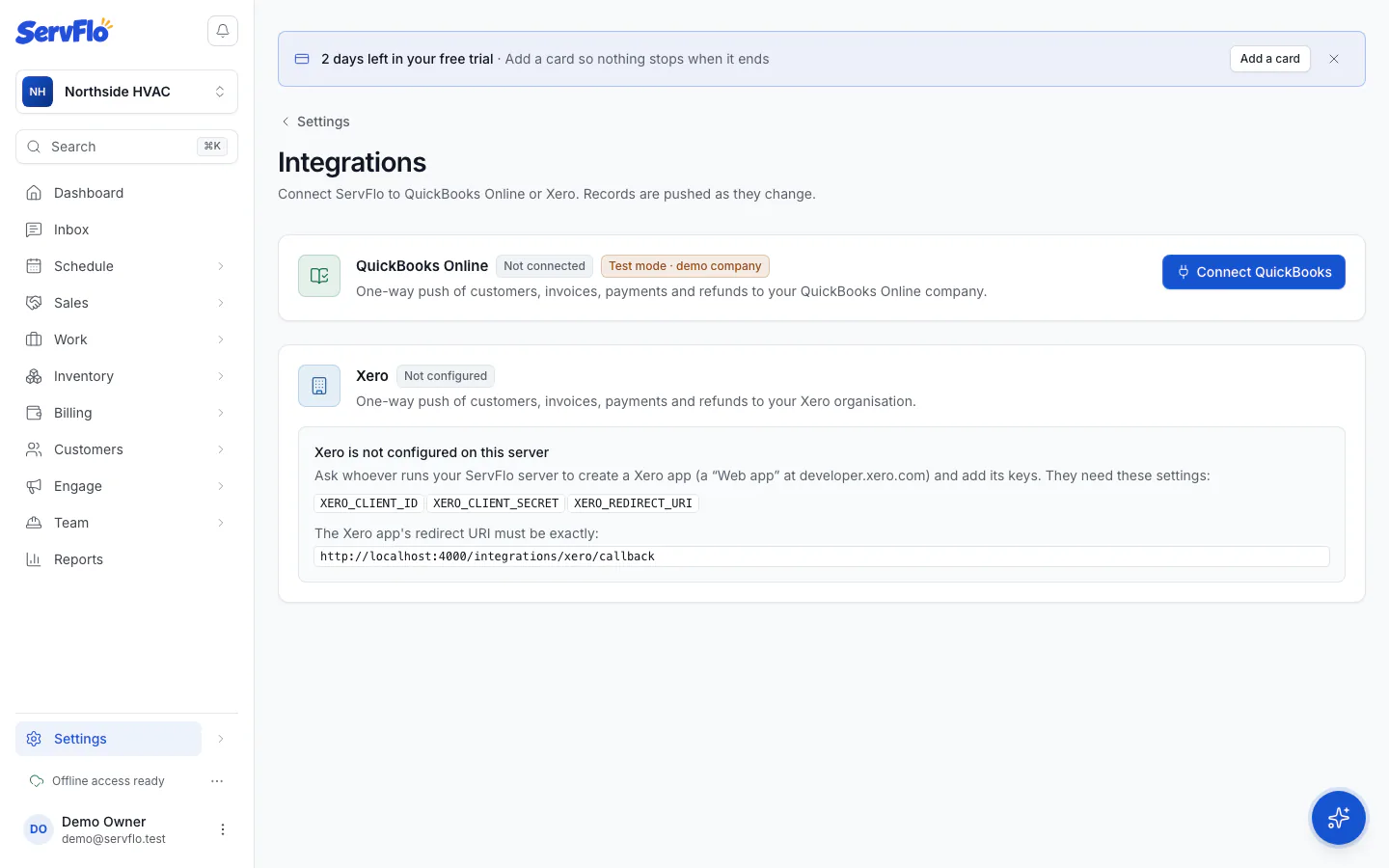Expand the Settings submenu chevron
The image size is (1389, 868).
(x=221, y=739)
